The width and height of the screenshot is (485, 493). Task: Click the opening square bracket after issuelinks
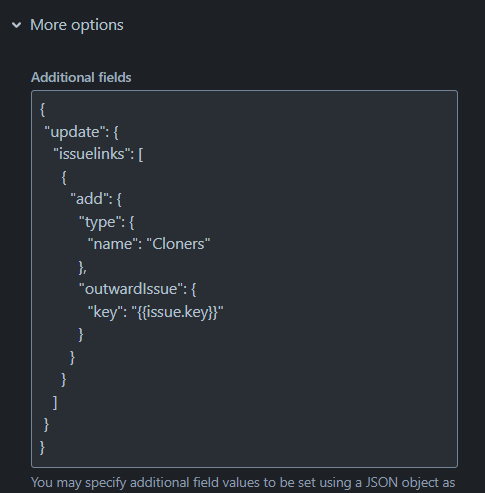[141, 155]
